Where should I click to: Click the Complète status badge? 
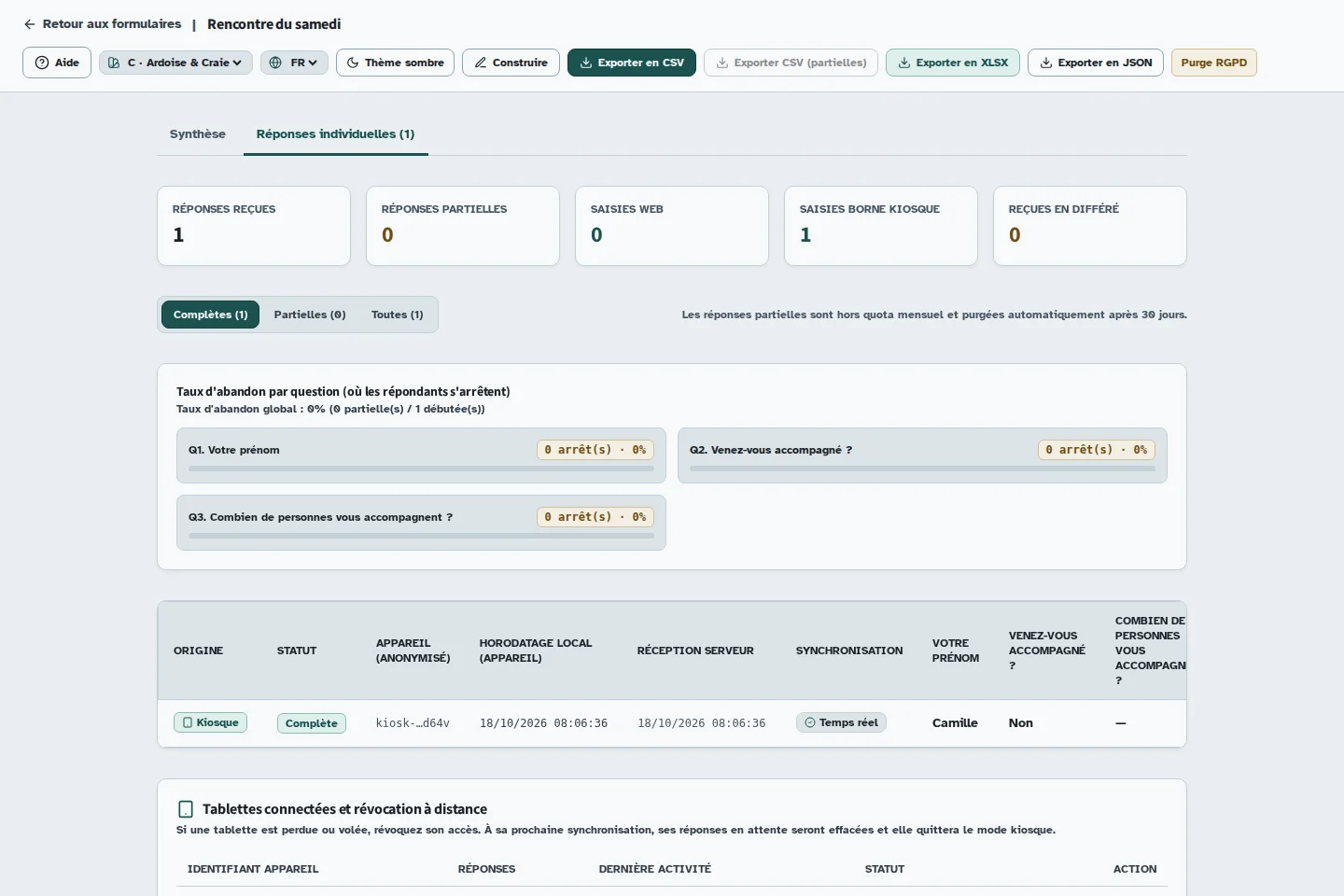tap(312, 723)
